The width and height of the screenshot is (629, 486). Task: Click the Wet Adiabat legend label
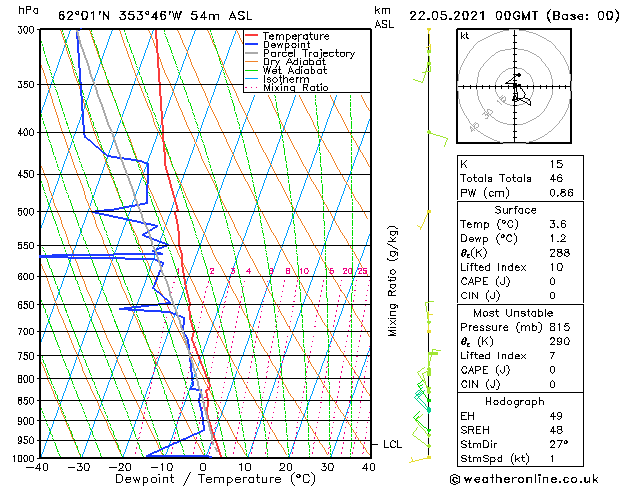click(295, 70)
